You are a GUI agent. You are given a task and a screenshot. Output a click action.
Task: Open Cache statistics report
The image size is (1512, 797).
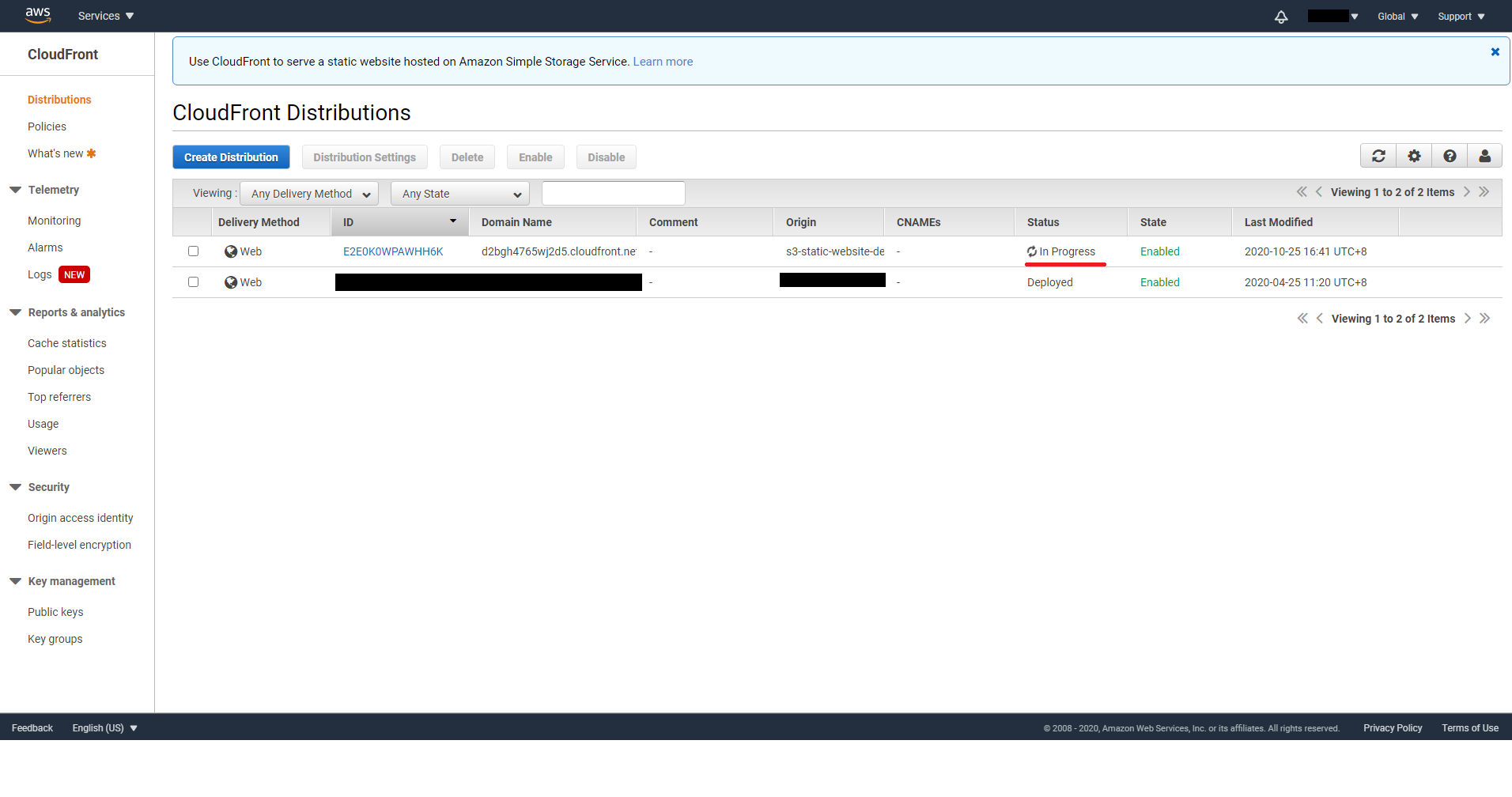67,343
